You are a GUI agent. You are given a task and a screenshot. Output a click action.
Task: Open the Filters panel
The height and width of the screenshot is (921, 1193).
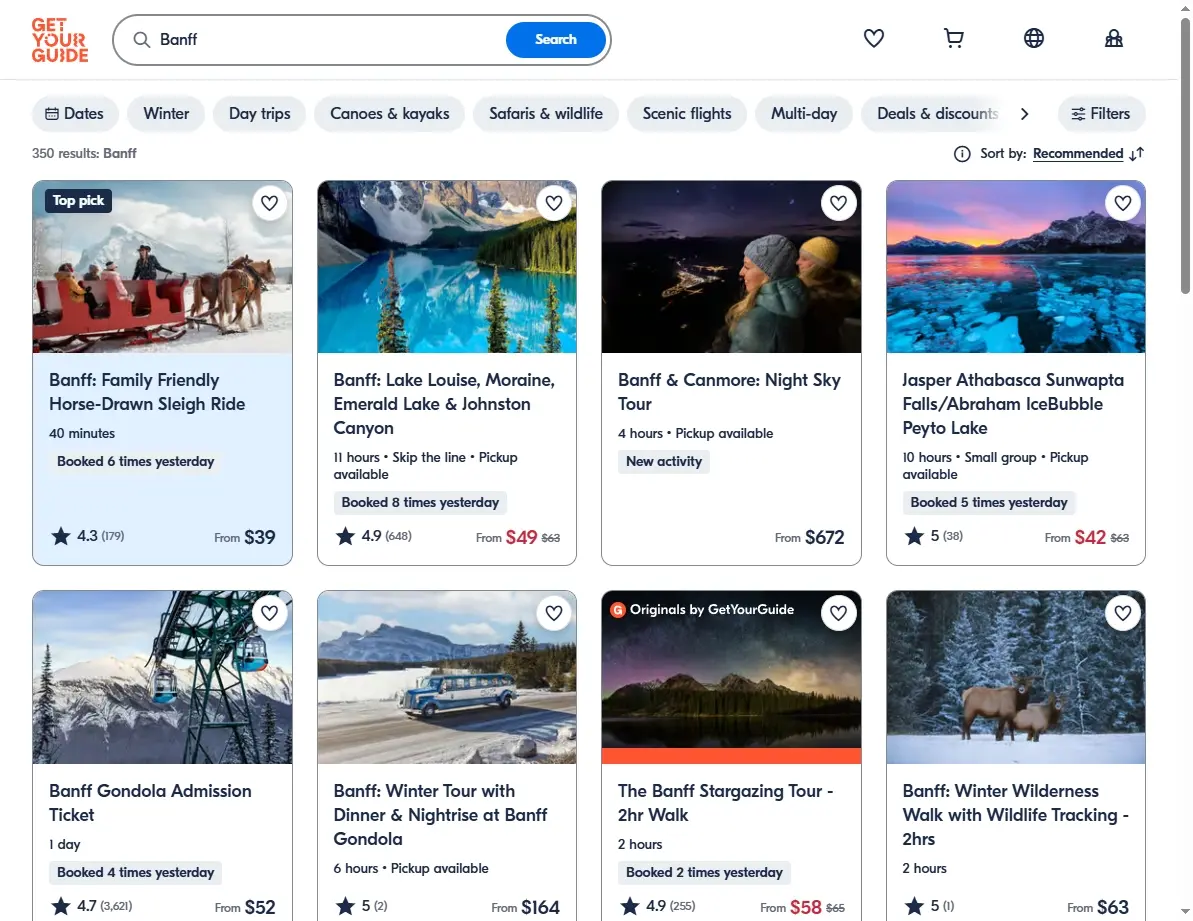pyautogui.click(x=1101, y=114)
